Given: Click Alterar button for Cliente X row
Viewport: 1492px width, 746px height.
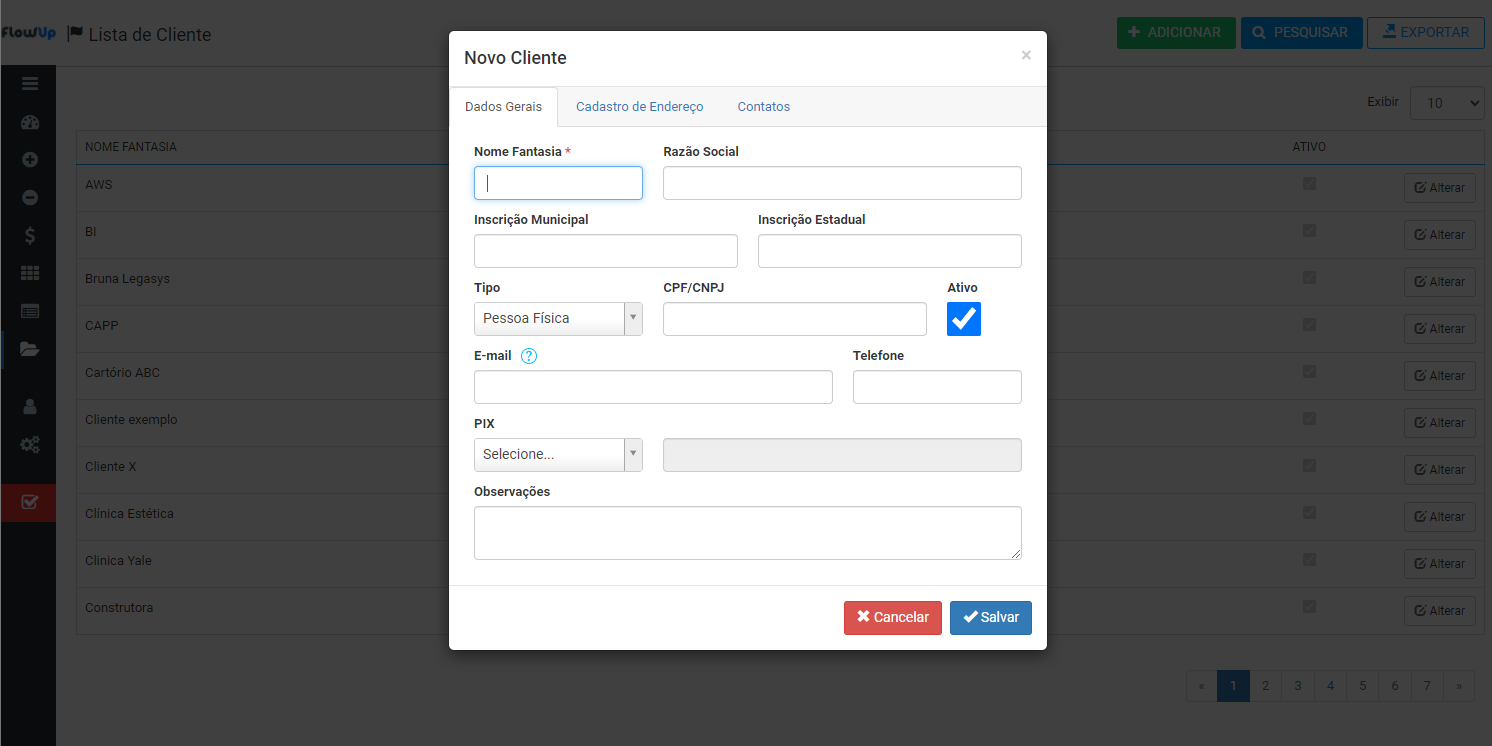Looking at the screenshot, I should pos(1440,470).
